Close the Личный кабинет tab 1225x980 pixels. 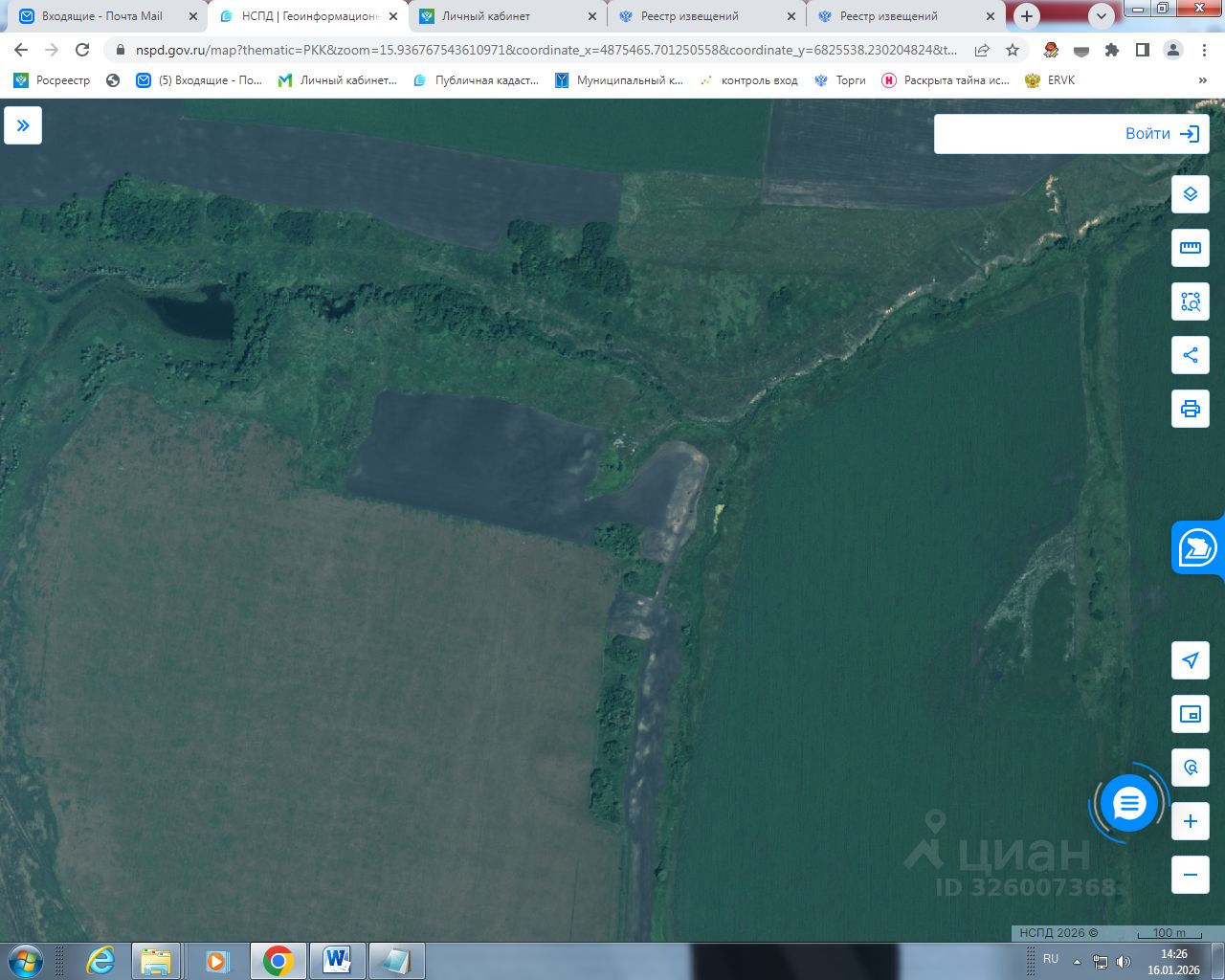tap(591, 16)
